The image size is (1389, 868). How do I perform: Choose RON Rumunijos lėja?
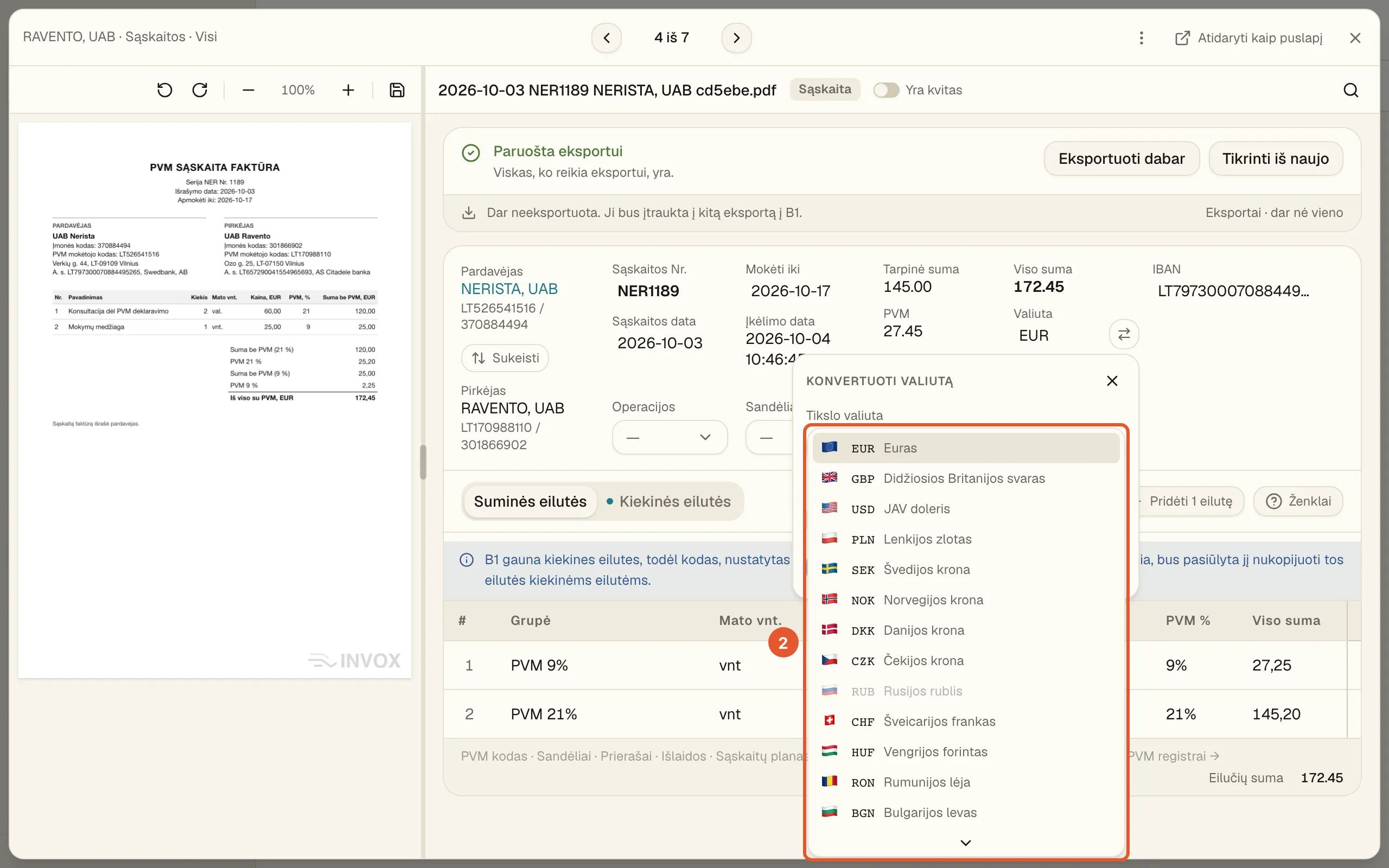[966, 782]
